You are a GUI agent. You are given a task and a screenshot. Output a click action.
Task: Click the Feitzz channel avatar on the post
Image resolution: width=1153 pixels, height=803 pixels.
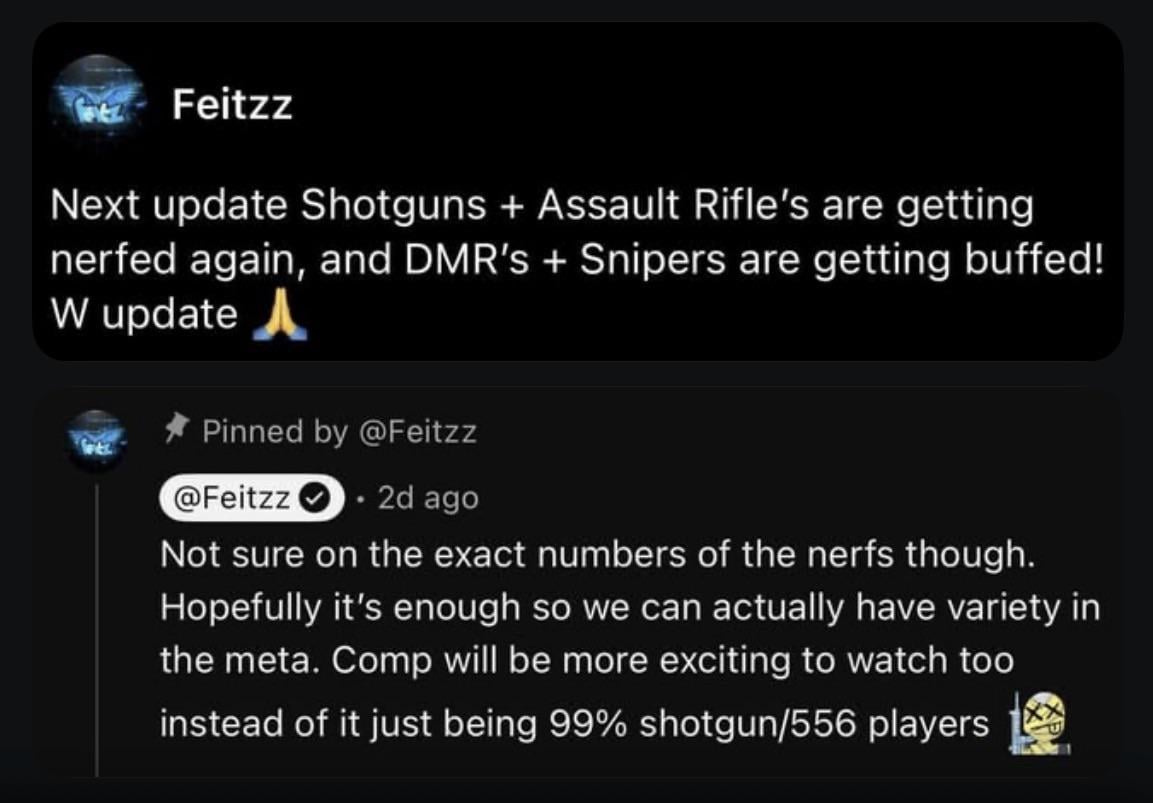click(98, 103)
